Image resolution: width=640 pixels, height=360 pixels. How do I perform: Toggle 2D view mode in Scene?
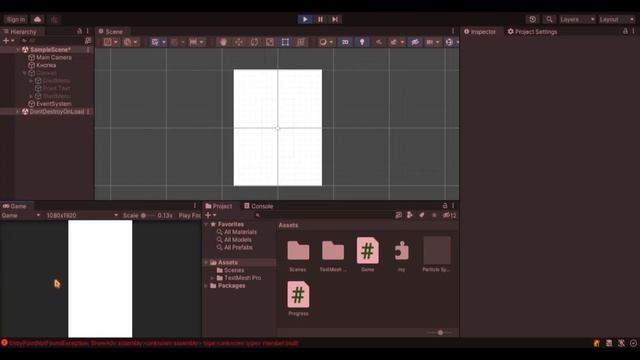point(345,42)
